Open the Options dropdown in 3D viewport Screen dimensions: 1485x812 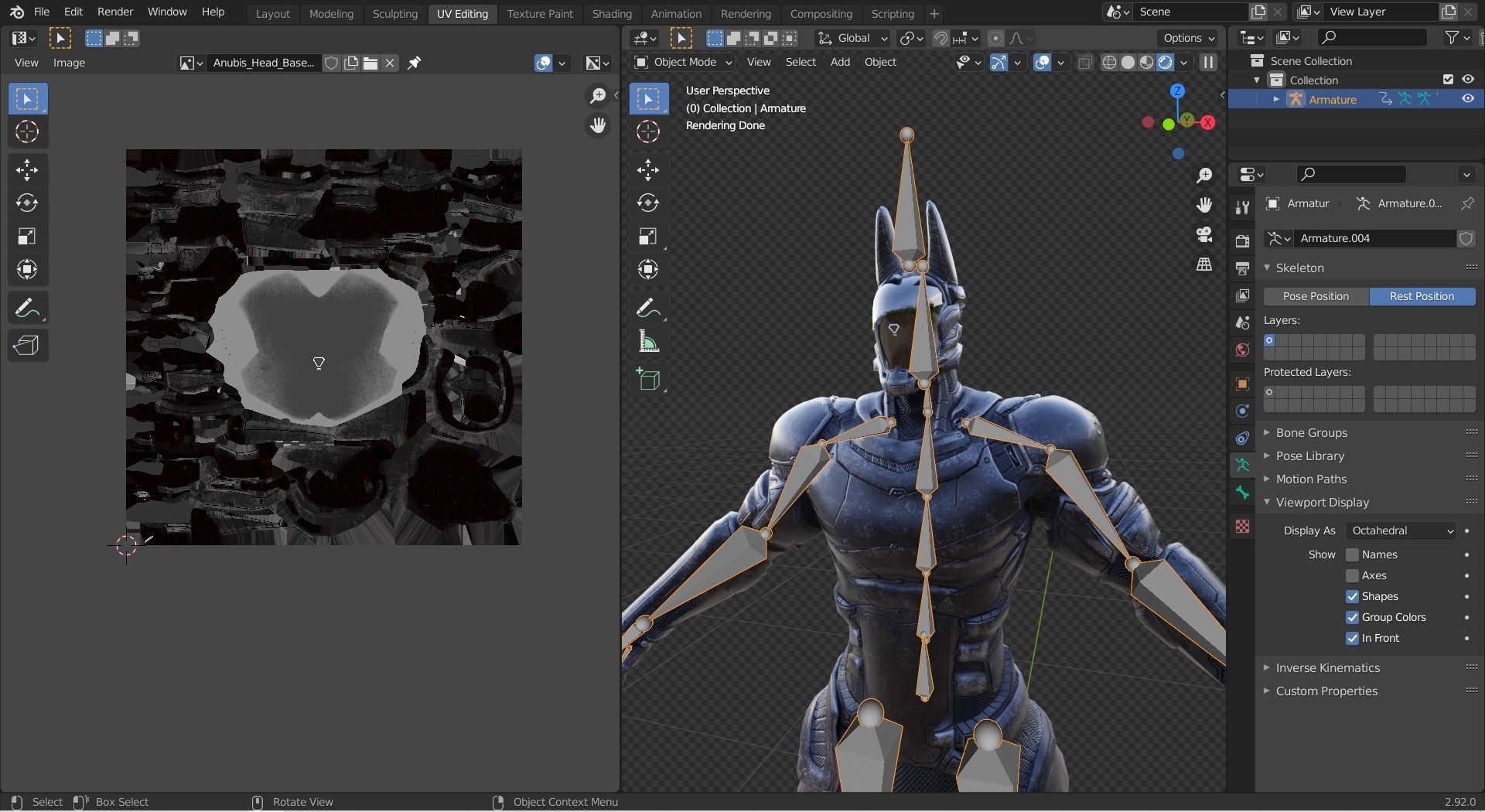[x=1189, y=38]
